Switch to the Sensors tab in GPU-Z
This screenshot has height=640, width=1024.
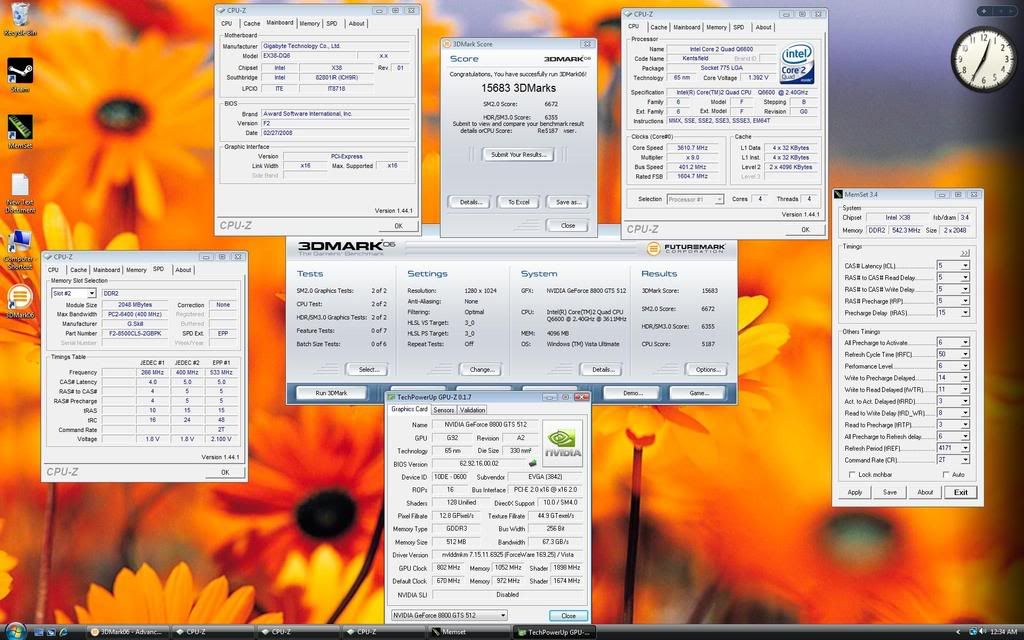[x=443, y=410]
